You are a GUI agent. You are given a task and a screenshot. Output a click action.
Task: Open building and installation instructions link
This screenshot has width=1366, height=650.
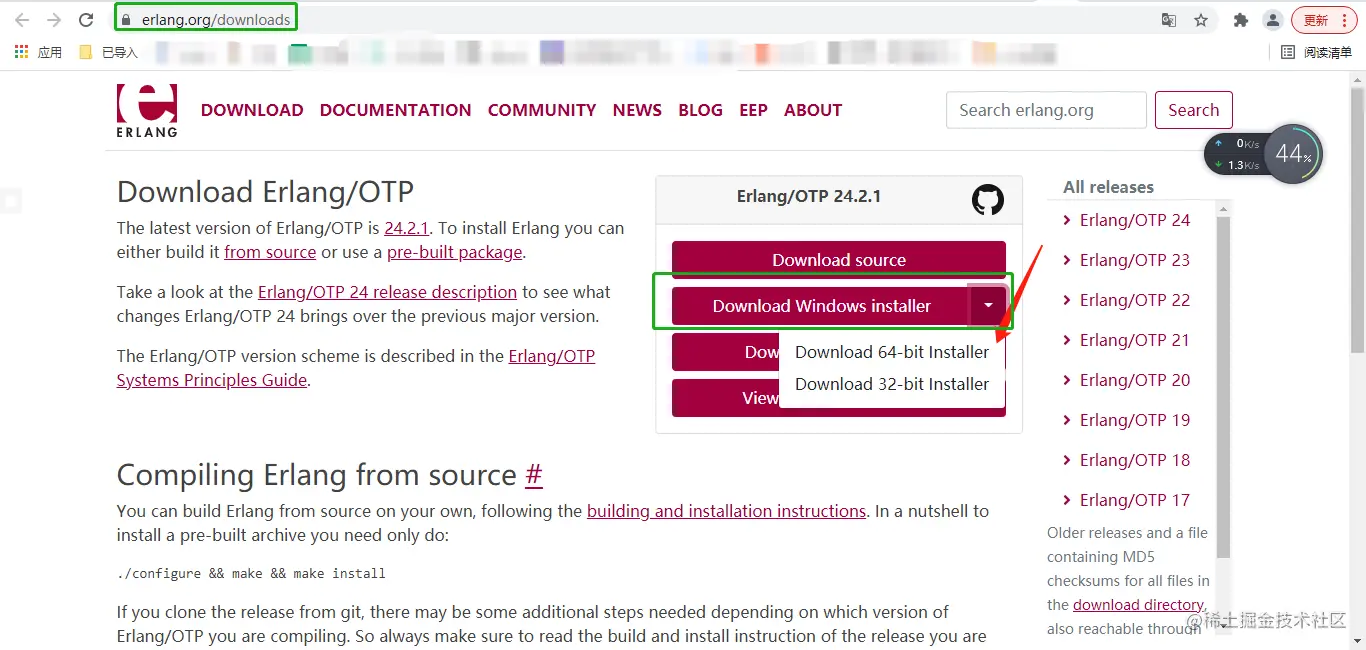726,511
